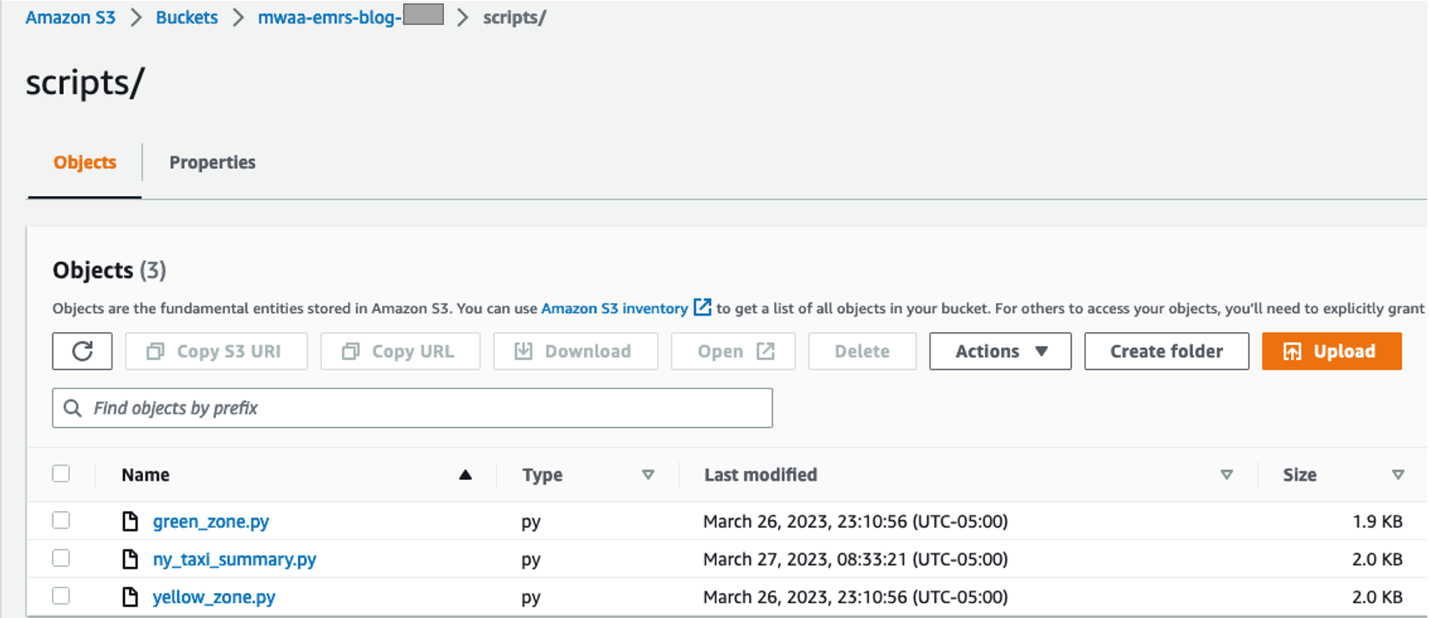
Task: Open the mwaa-emrs-blog bucket breadcrumb
Action: coord(350,18)
